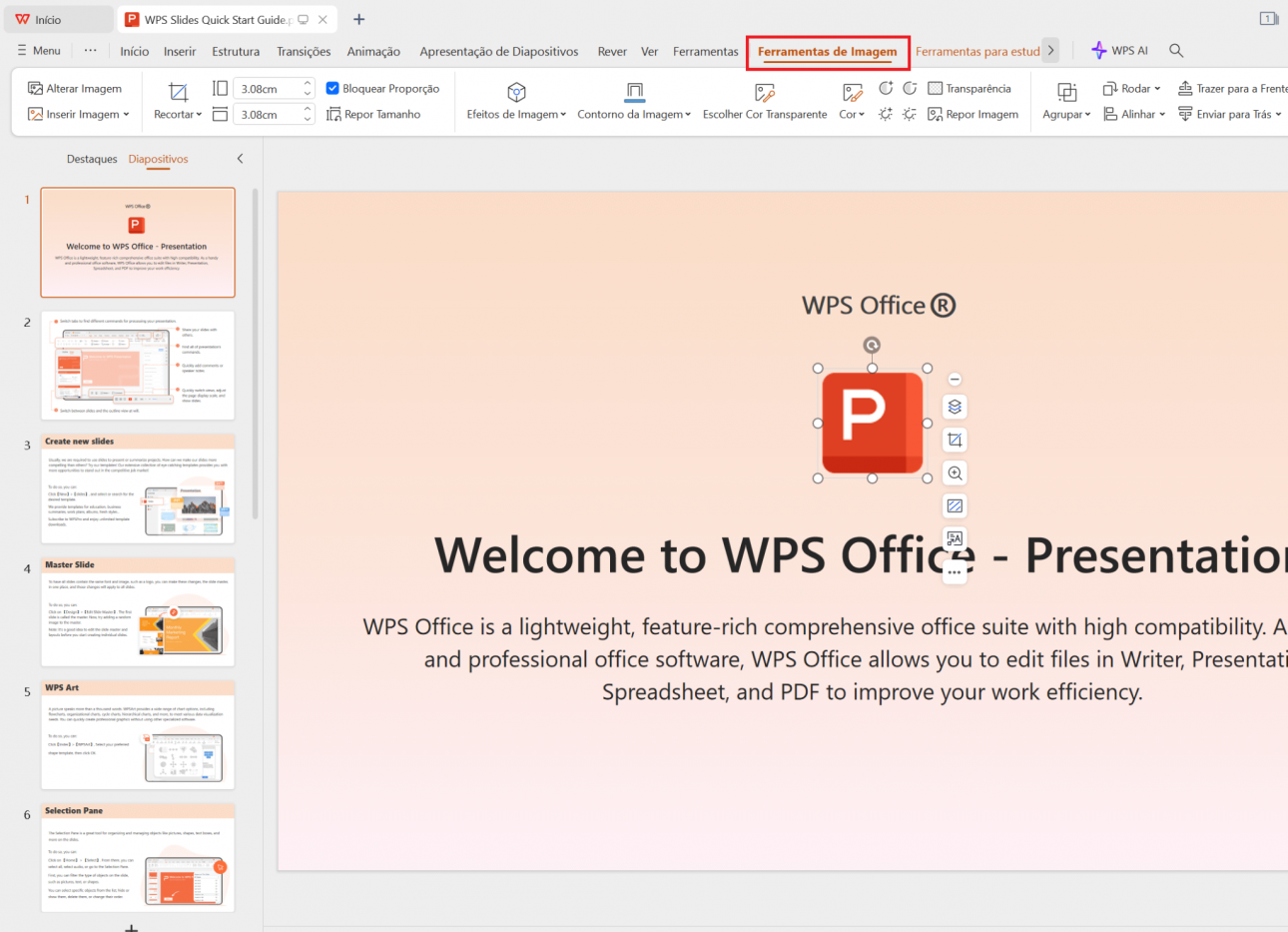Open the Rodar rotate dropdown

point(1132,89)
